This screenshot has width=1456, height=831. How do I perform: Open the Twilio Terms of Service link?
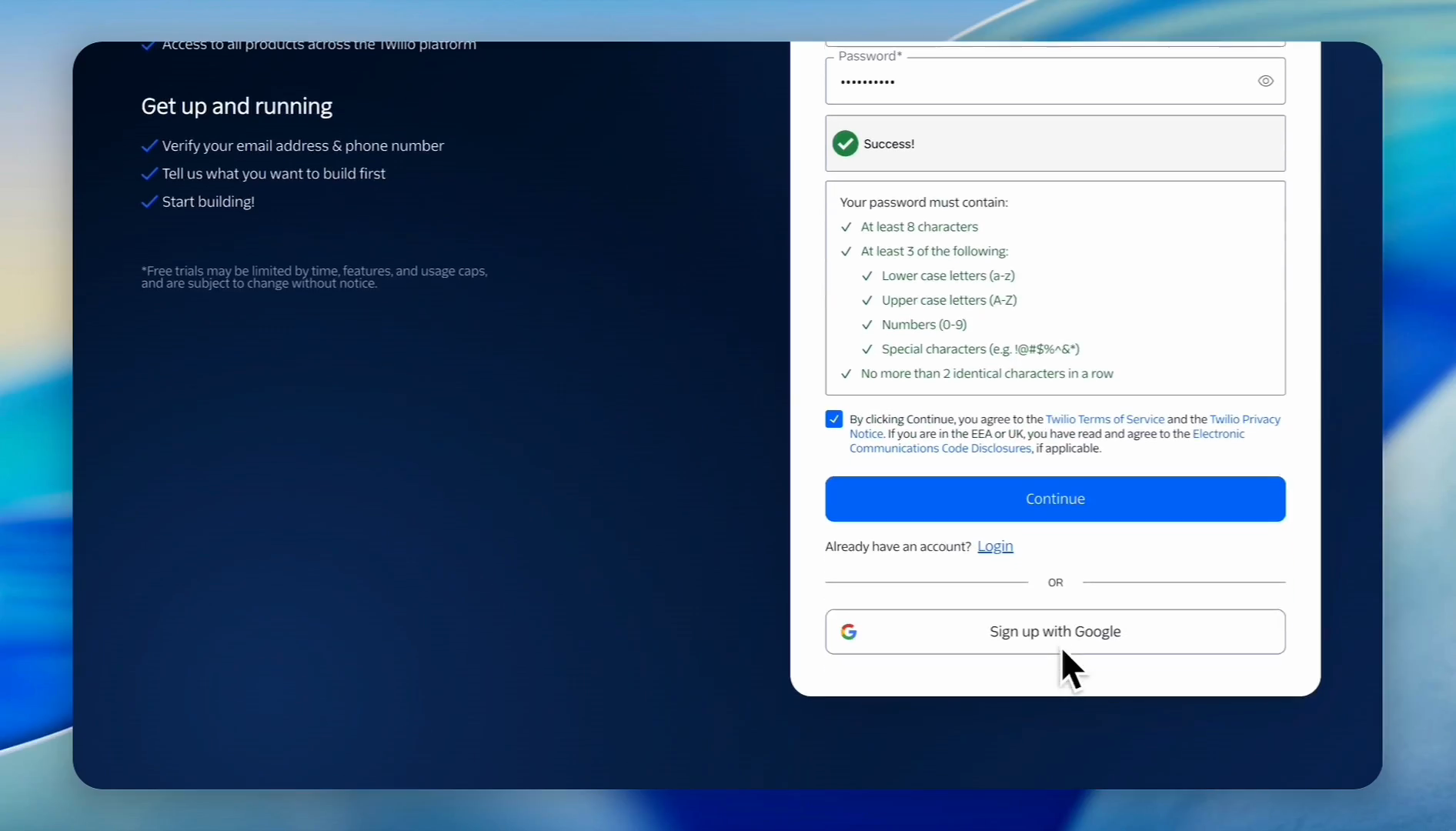click(1104, 419)
